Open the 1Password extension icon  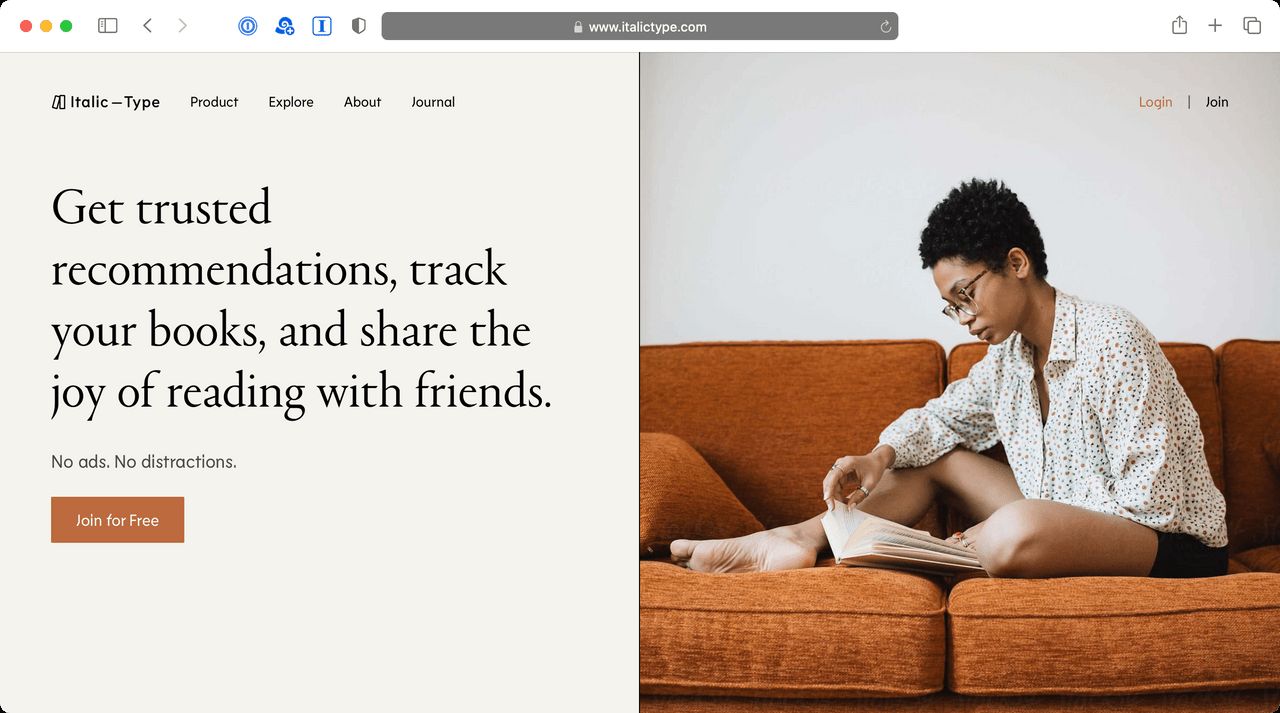[248, 26]
